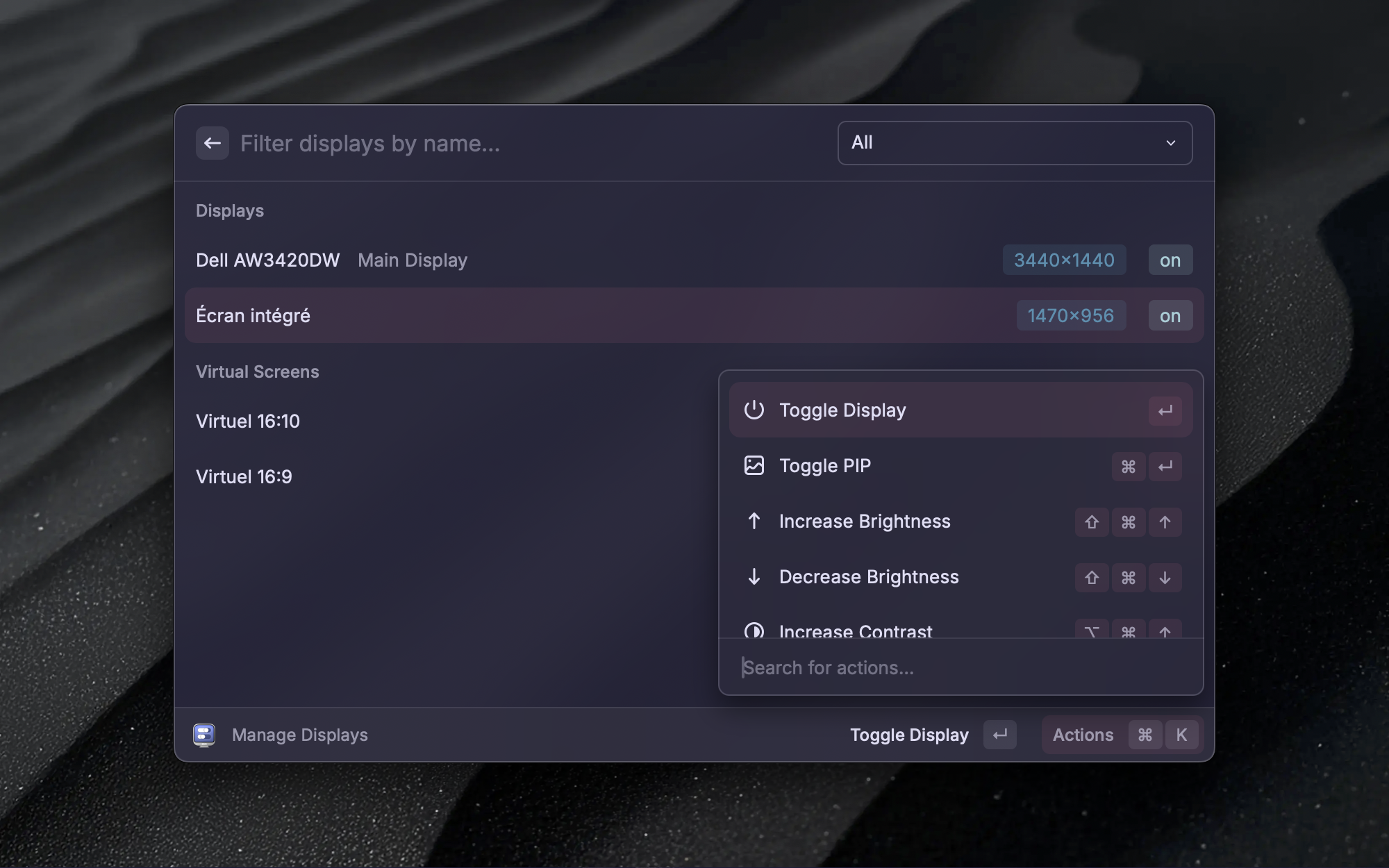The height and width of the screenshot is (868, 1389).
Task: Click the Manage Displays app icon
Action: click(x=204, y=735)
